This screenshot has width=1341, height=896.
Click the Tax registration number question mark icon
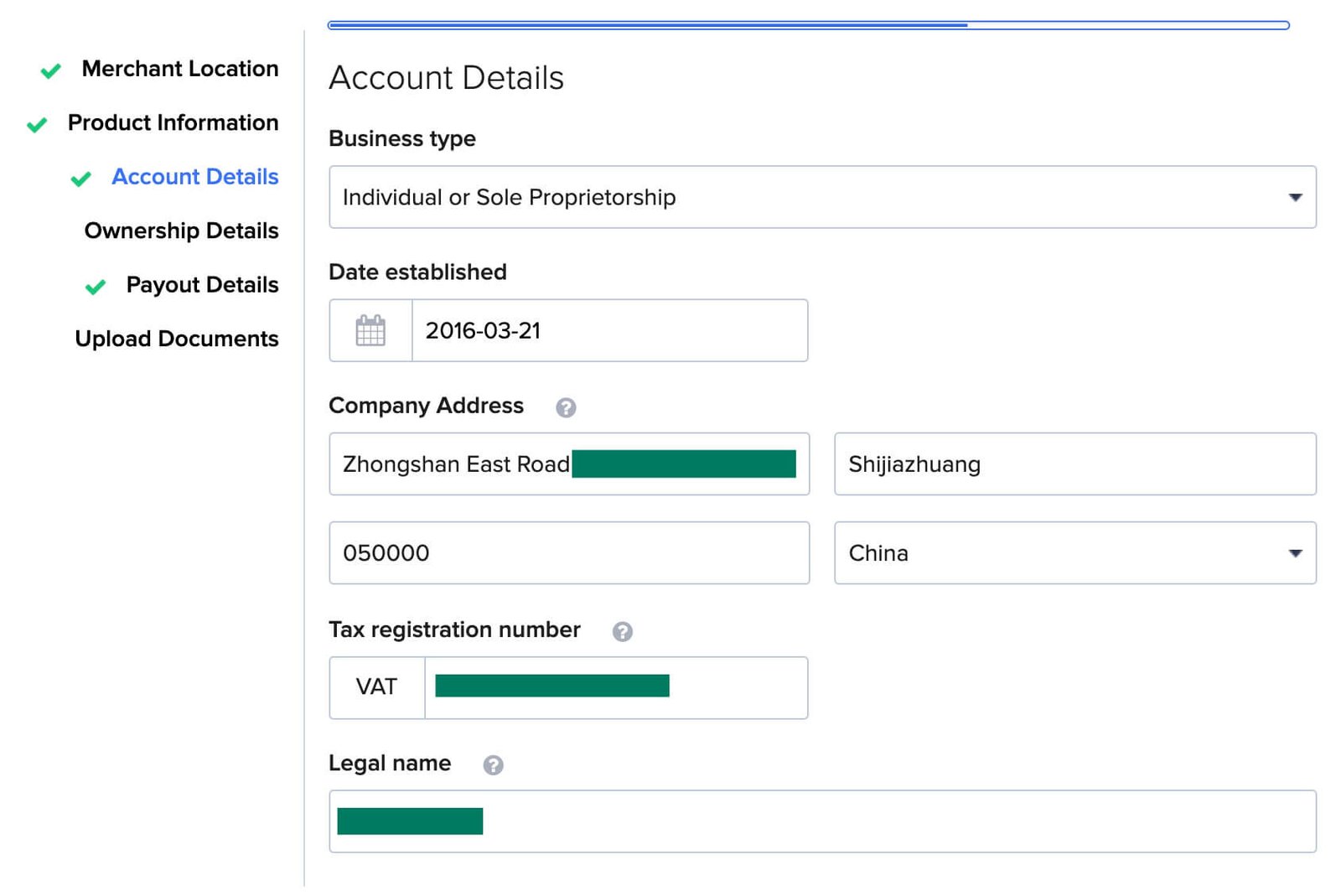pos(622,631)
